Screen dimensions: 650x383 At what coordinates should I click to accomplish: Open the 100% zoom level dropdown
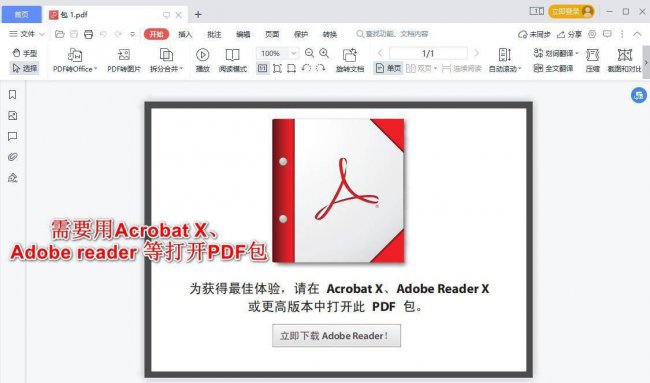[x=293, y=53]
